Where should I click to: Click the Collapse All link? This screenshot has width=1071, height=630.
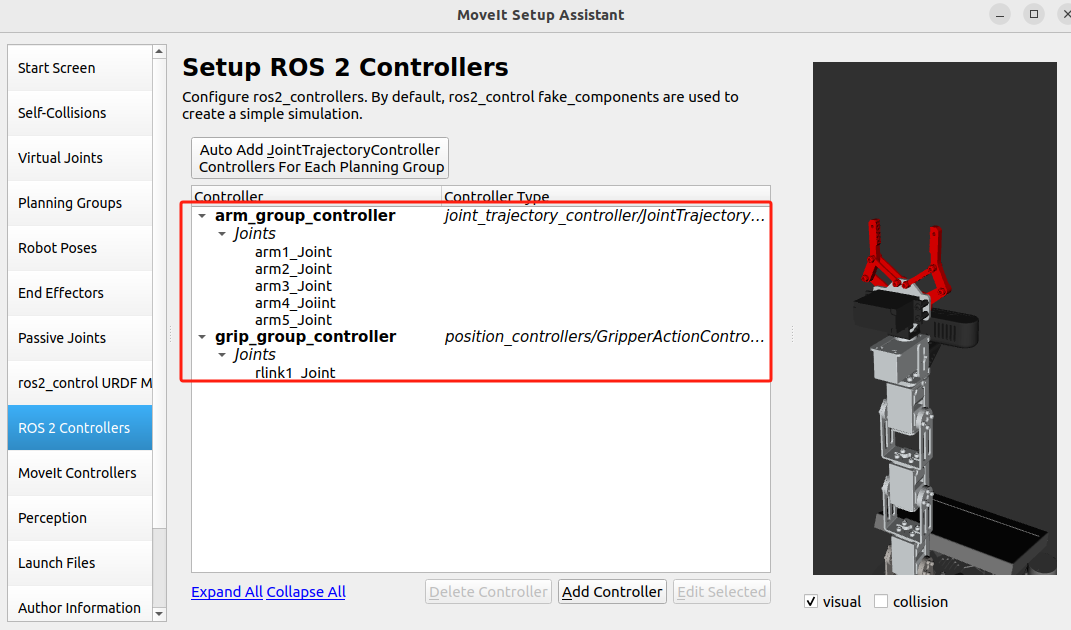click(306, 592)
